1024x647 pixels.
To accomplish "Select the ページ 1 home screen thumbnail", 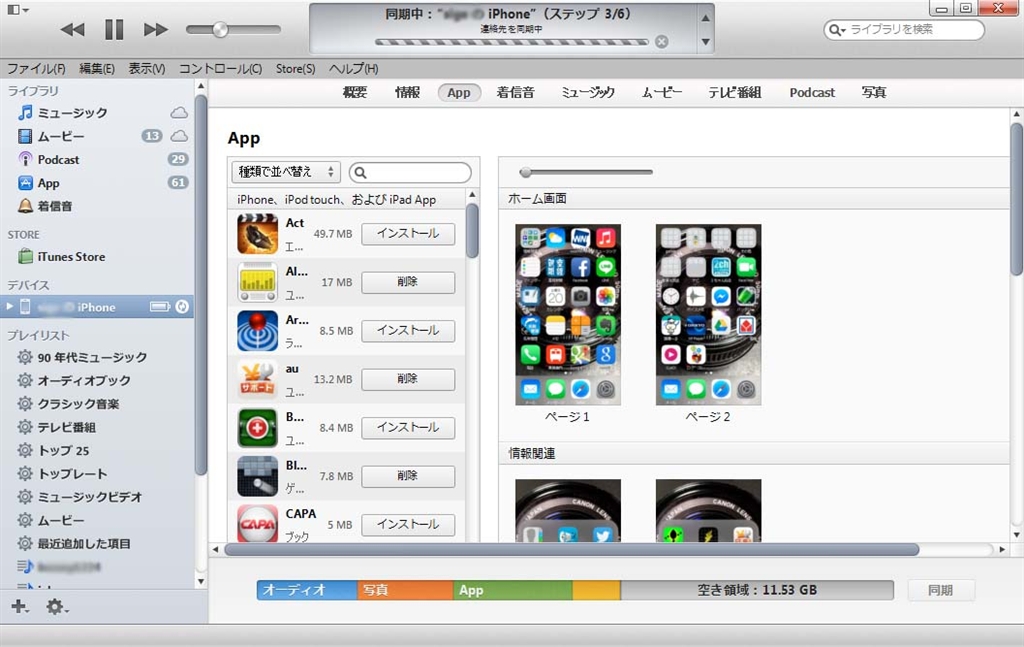I will click(x=568, y=315).
